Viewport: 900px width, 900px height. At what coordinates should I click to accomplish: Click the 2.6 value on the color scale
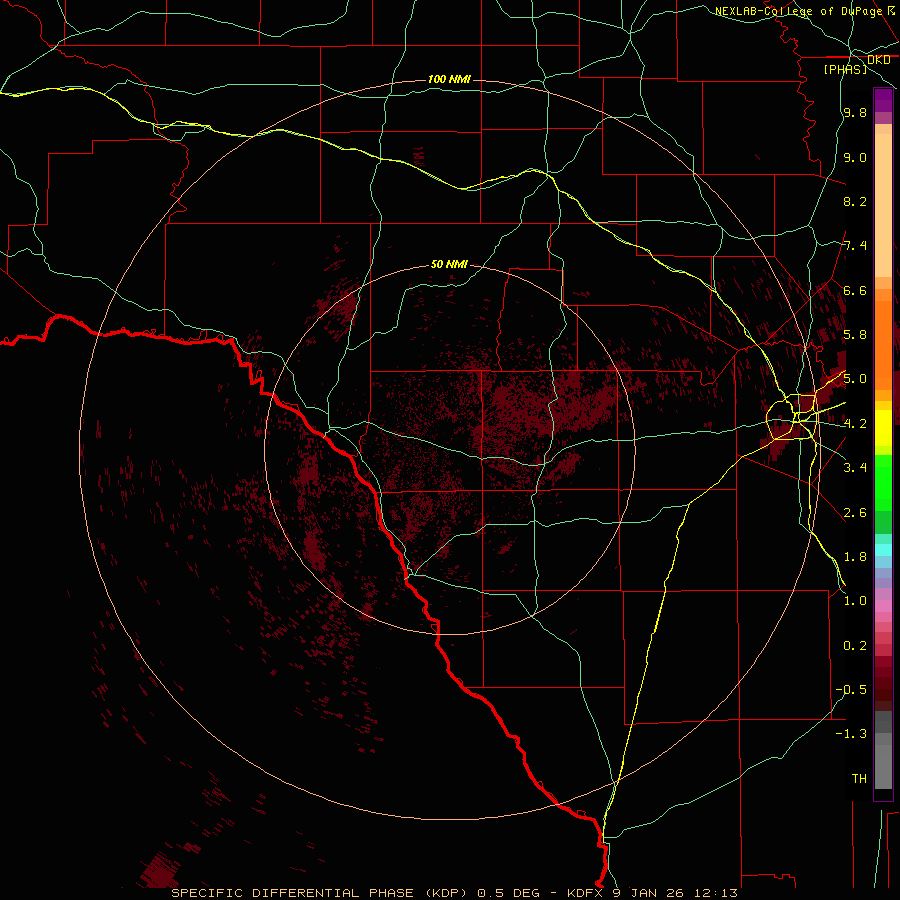(855, 513)
